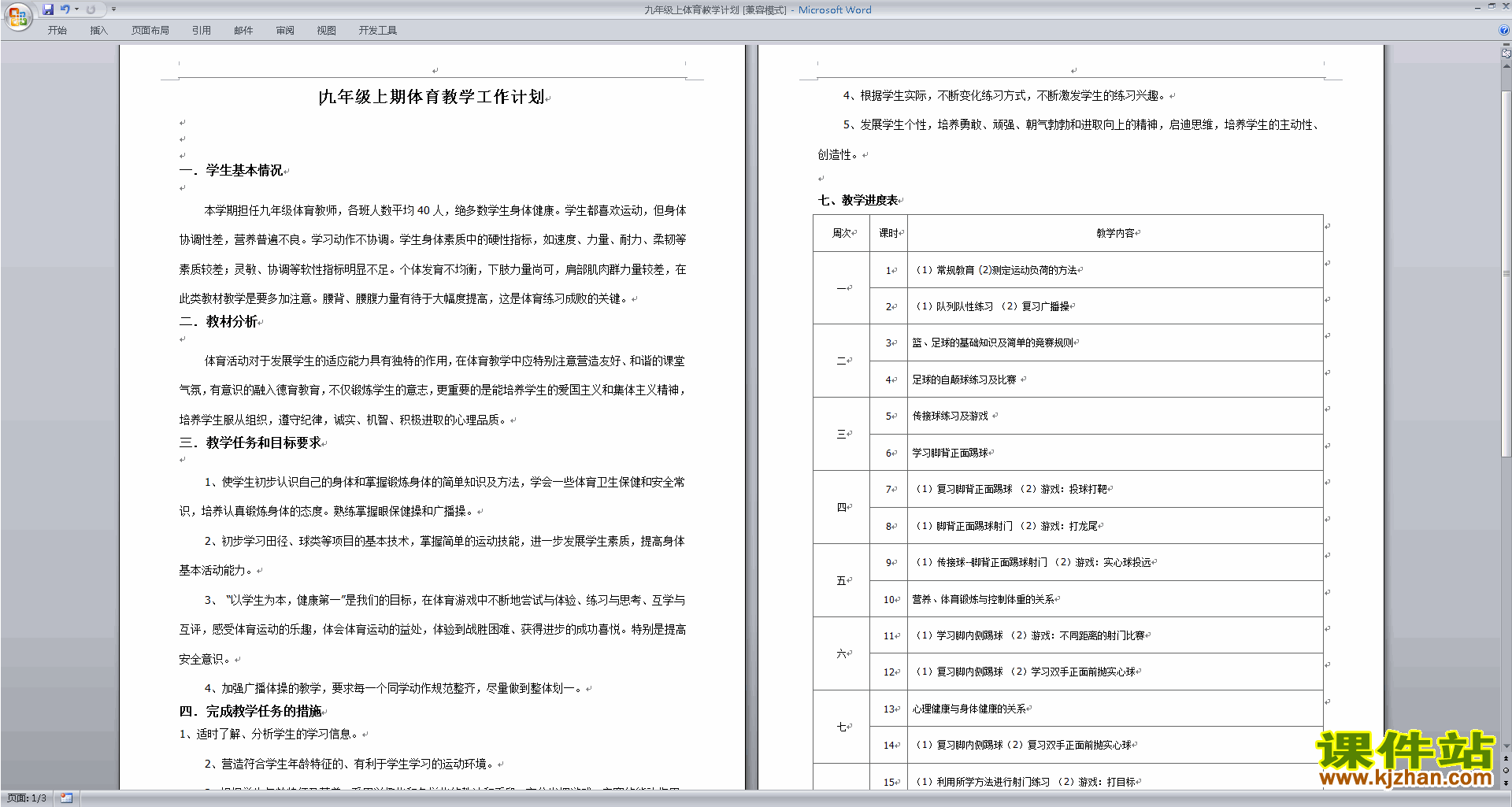Click the page count 页面: 1/3 in status bar
Screen dimensions: 1512x807
click(x=27, y=798)
